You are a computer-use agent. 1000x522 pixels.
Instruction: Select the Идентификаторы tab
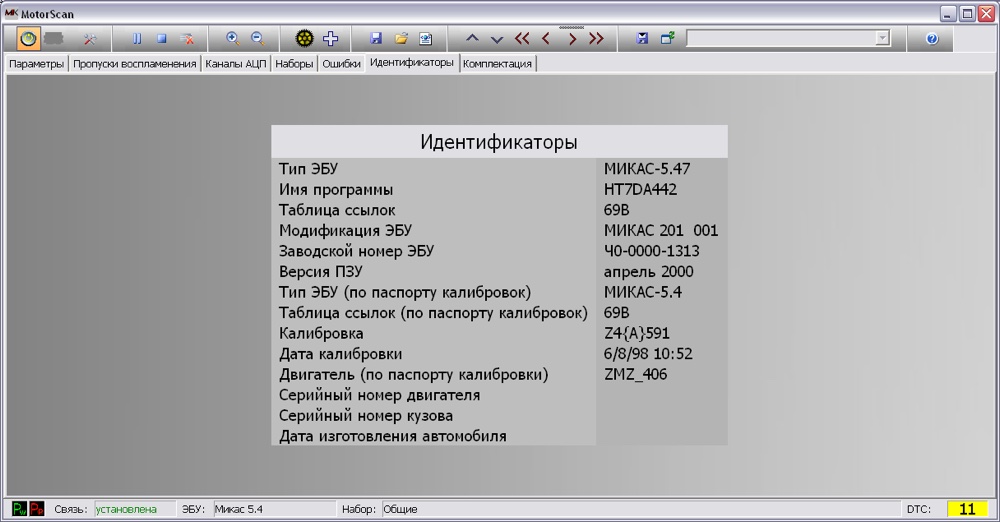pos(412,63)
